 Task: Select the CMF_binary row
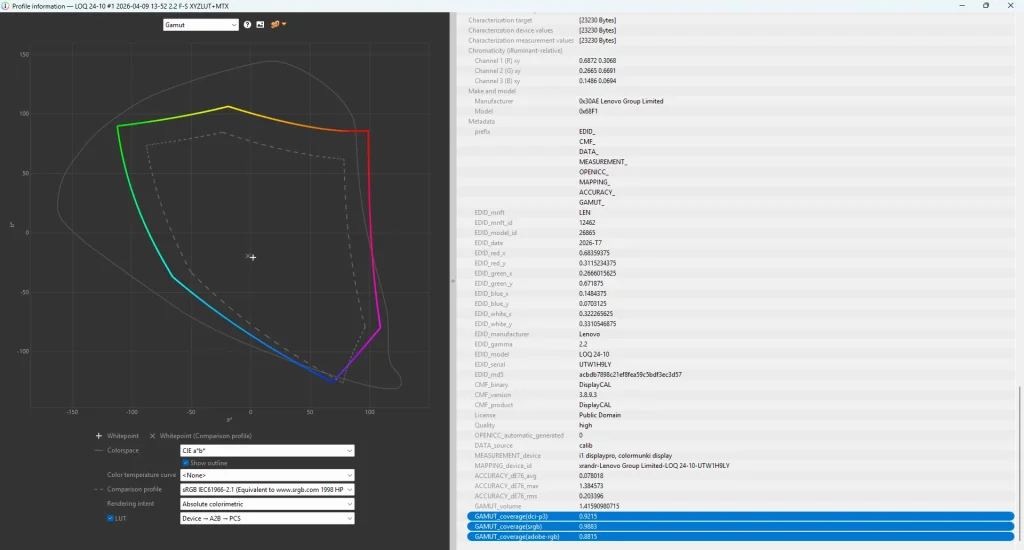pos(741,385)
